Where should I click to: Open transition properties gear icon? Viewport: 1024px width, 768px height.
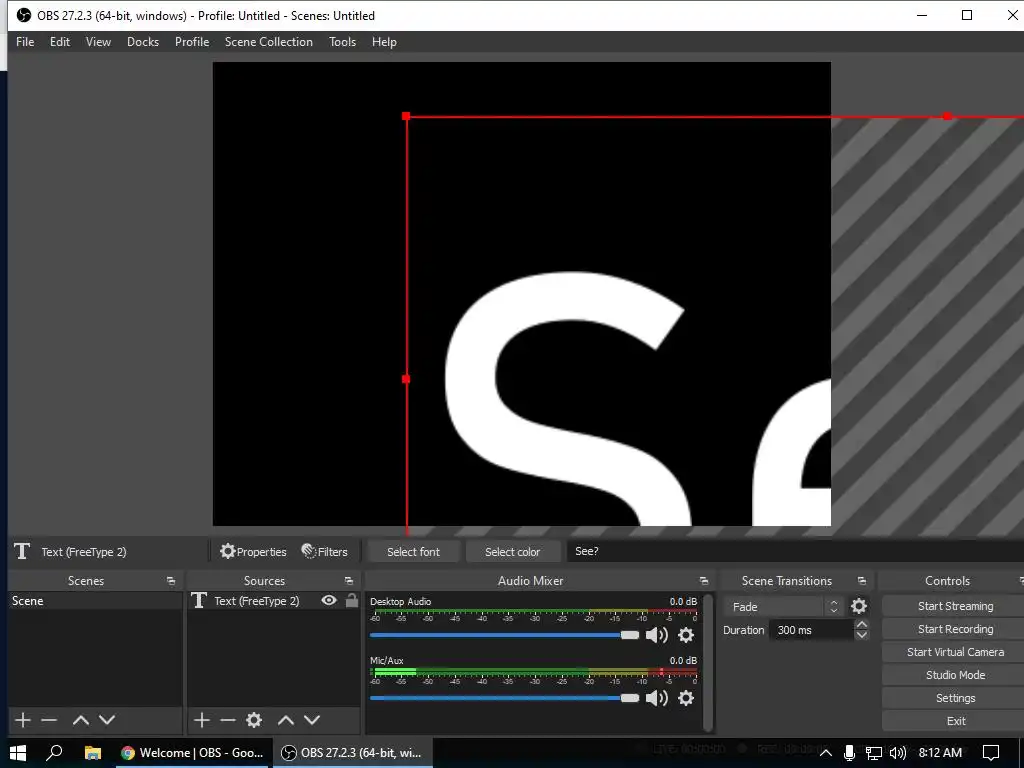[859, 607]
